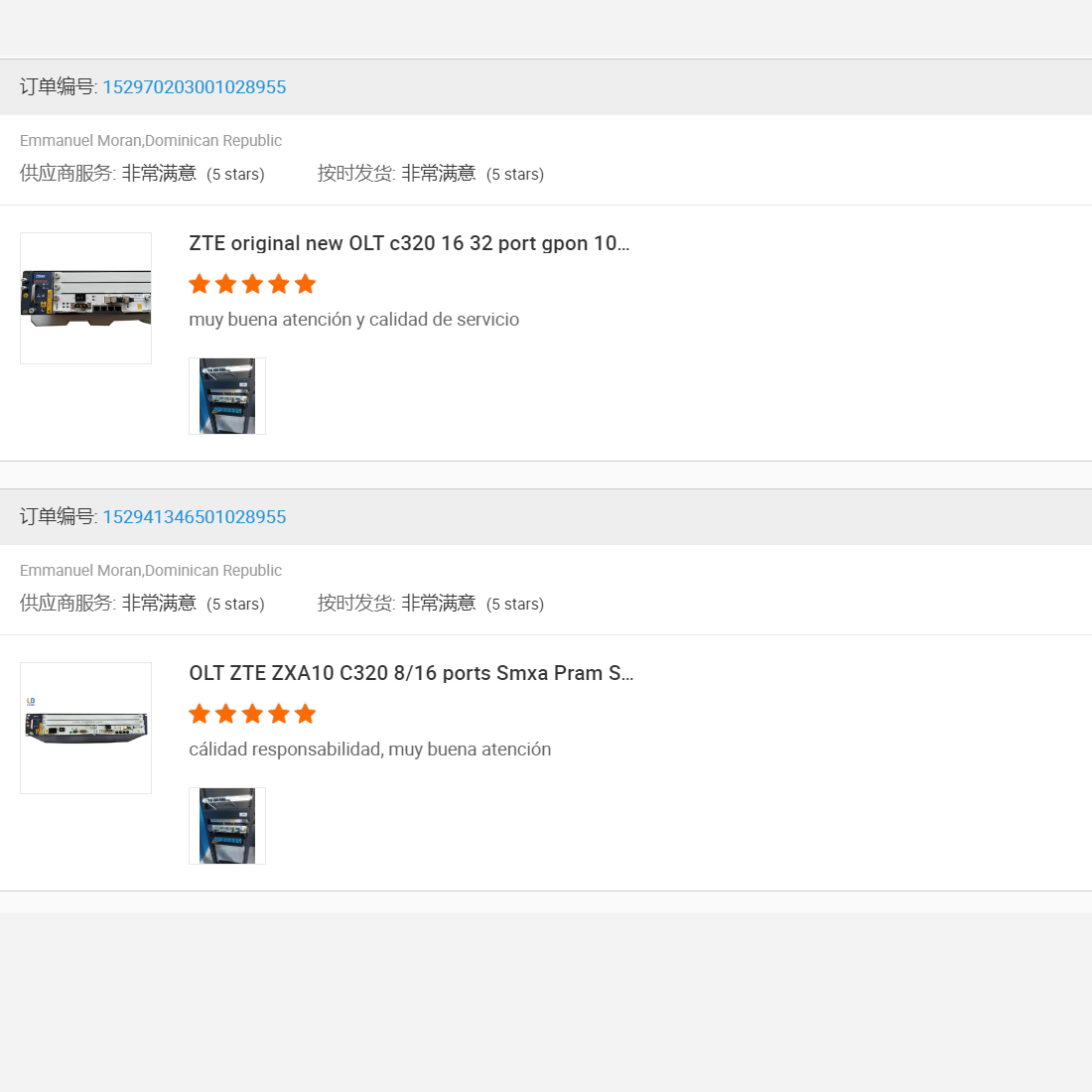Click the ZTE original new OLT c320 product image
Viewport: 1092px width, 1092px height.
pos(86,298)
